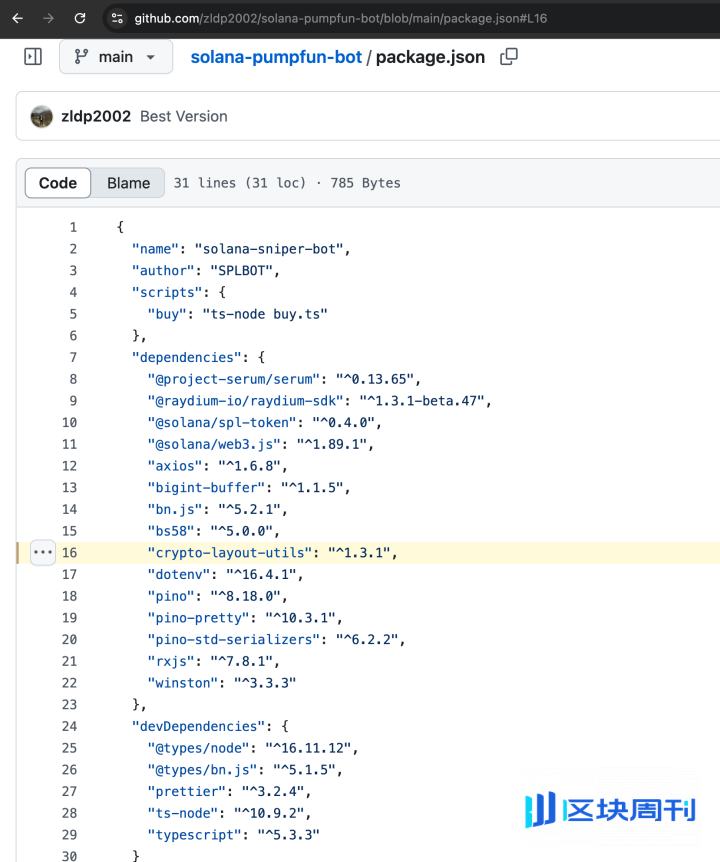Click the "bs58" dependency line
720x862 pixels.
pyautogui.click(x=214, y=531)
